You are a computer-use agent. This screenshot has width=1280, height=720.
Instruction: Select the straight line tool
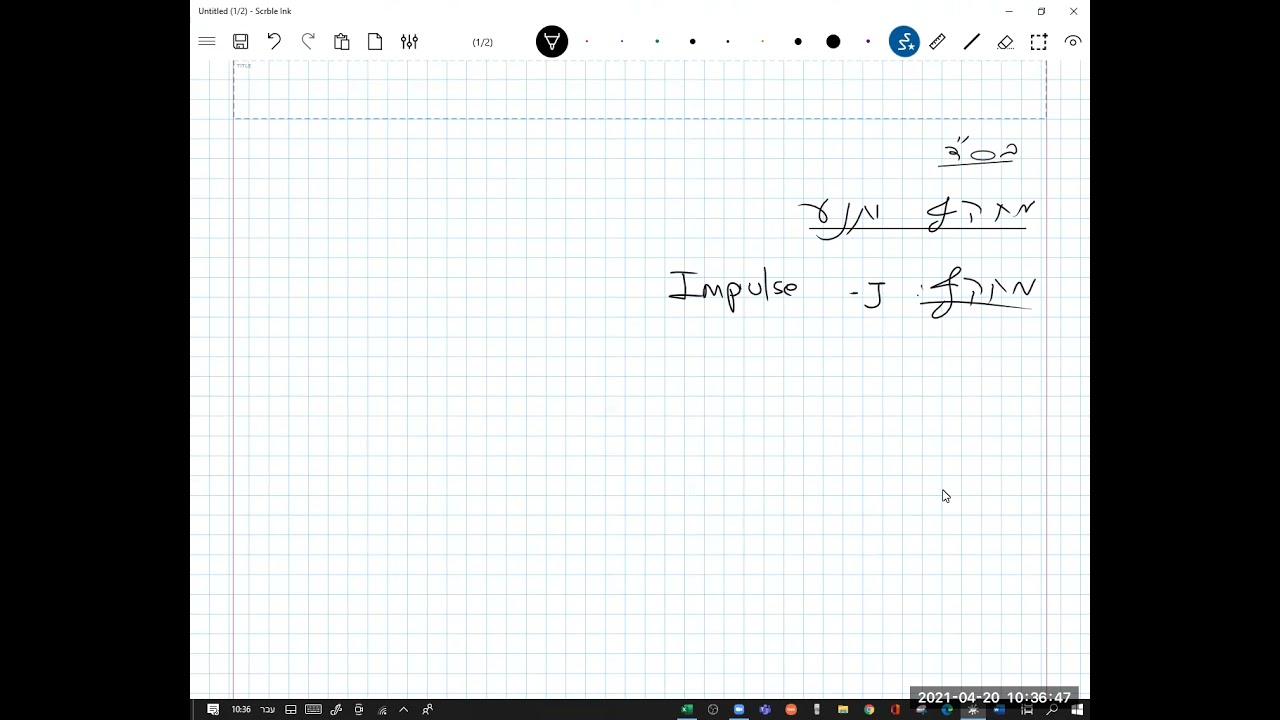tap(971, 42)
